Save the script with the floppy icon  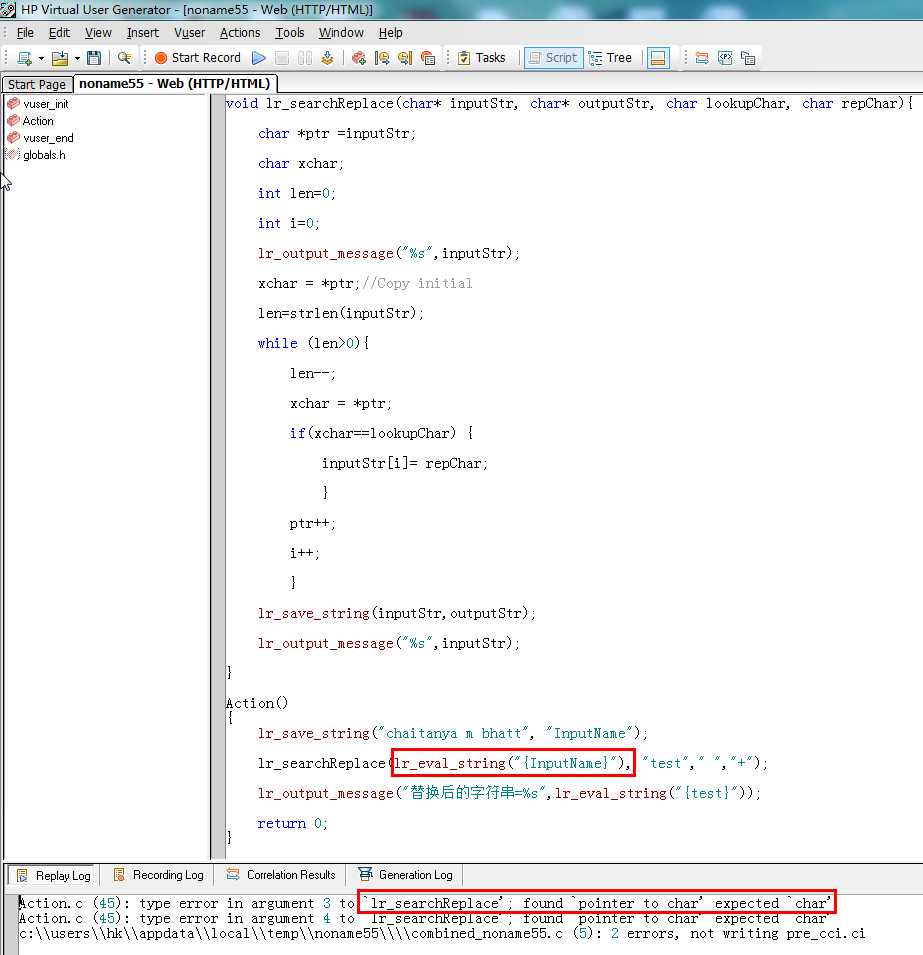click(94, 58)
